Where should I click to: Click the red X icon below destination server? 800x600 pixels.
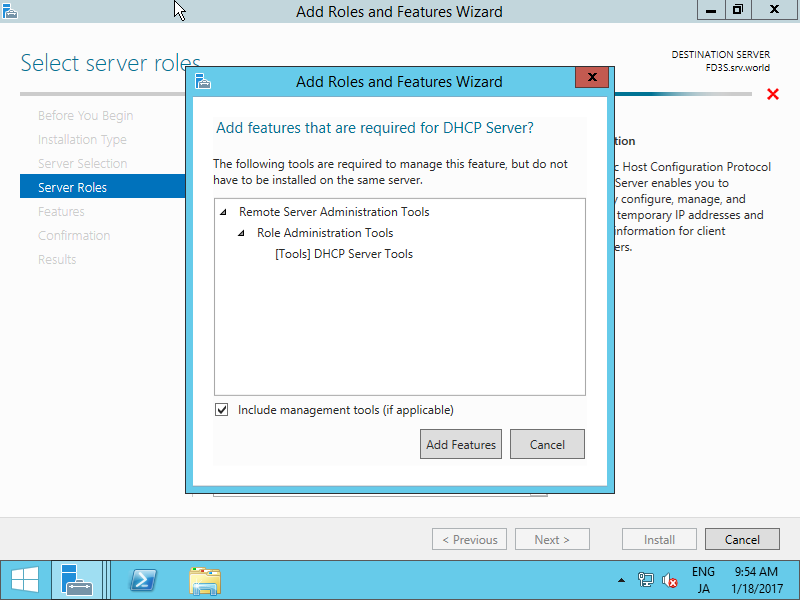[773, 94]
